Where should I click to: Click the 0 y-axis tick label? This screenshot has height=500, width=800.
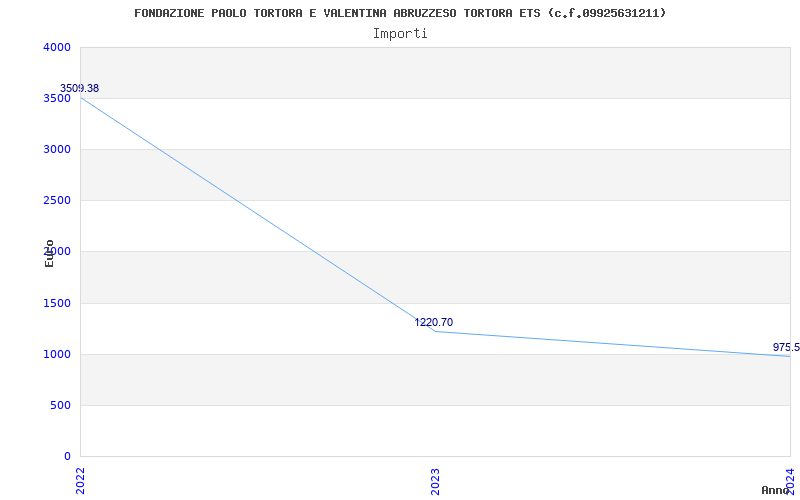coord(67,456)
